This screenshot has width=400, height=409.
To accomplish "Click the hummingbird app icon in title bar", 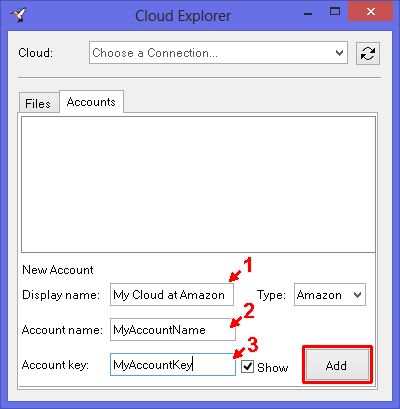I will click(18, 15).
